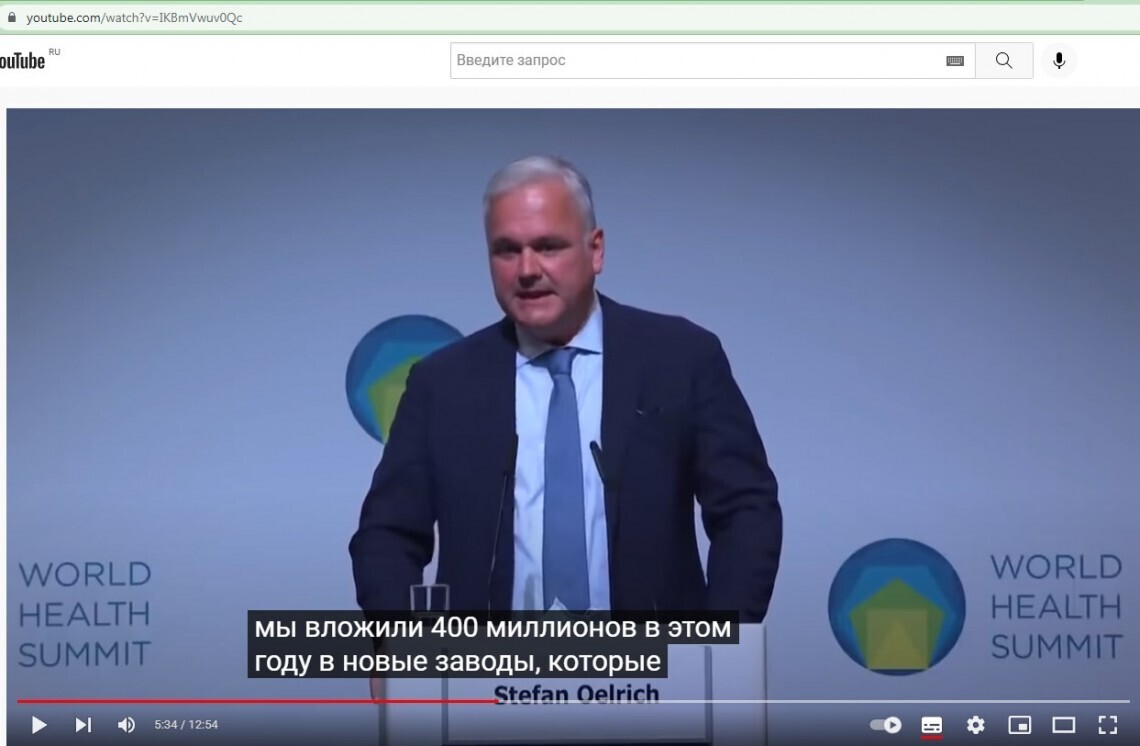Image resolution: width=1140 pixels, height=746 pixels.
Task: Skip to the next video
Action: click(x=83, y=725)
